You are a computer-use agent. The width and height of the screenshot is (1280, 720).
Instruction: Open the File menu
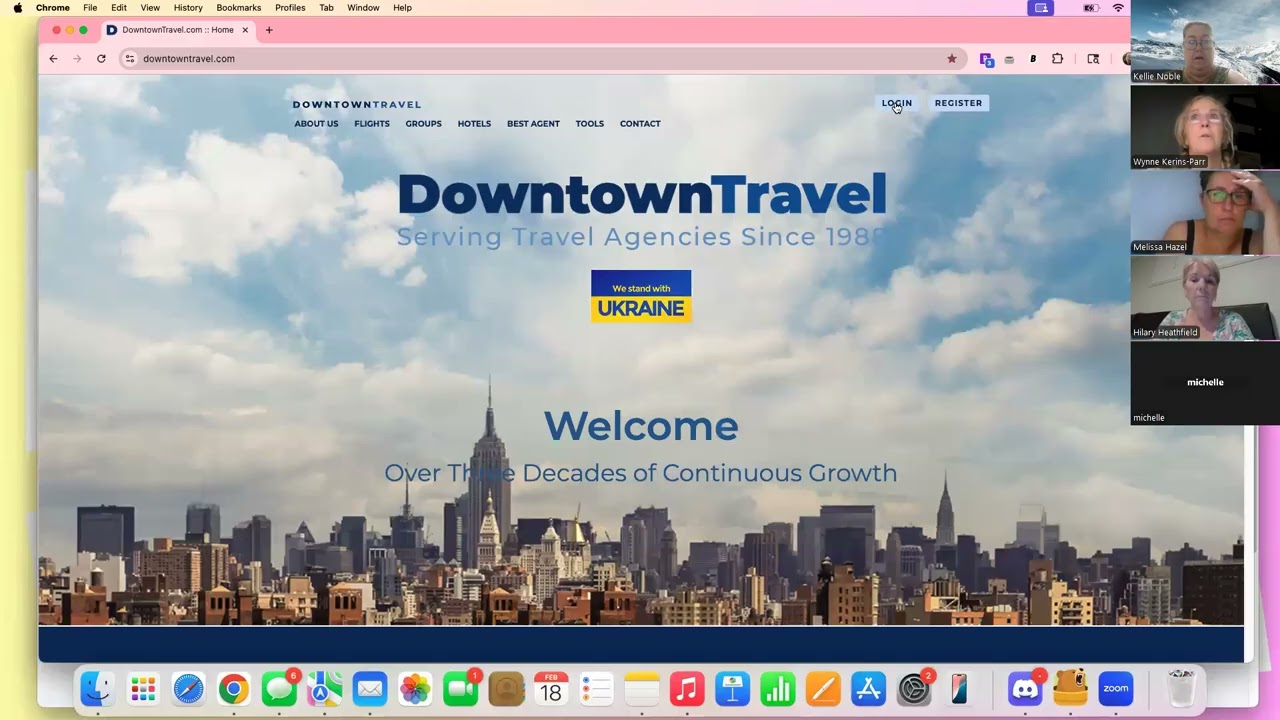(90, 7)
